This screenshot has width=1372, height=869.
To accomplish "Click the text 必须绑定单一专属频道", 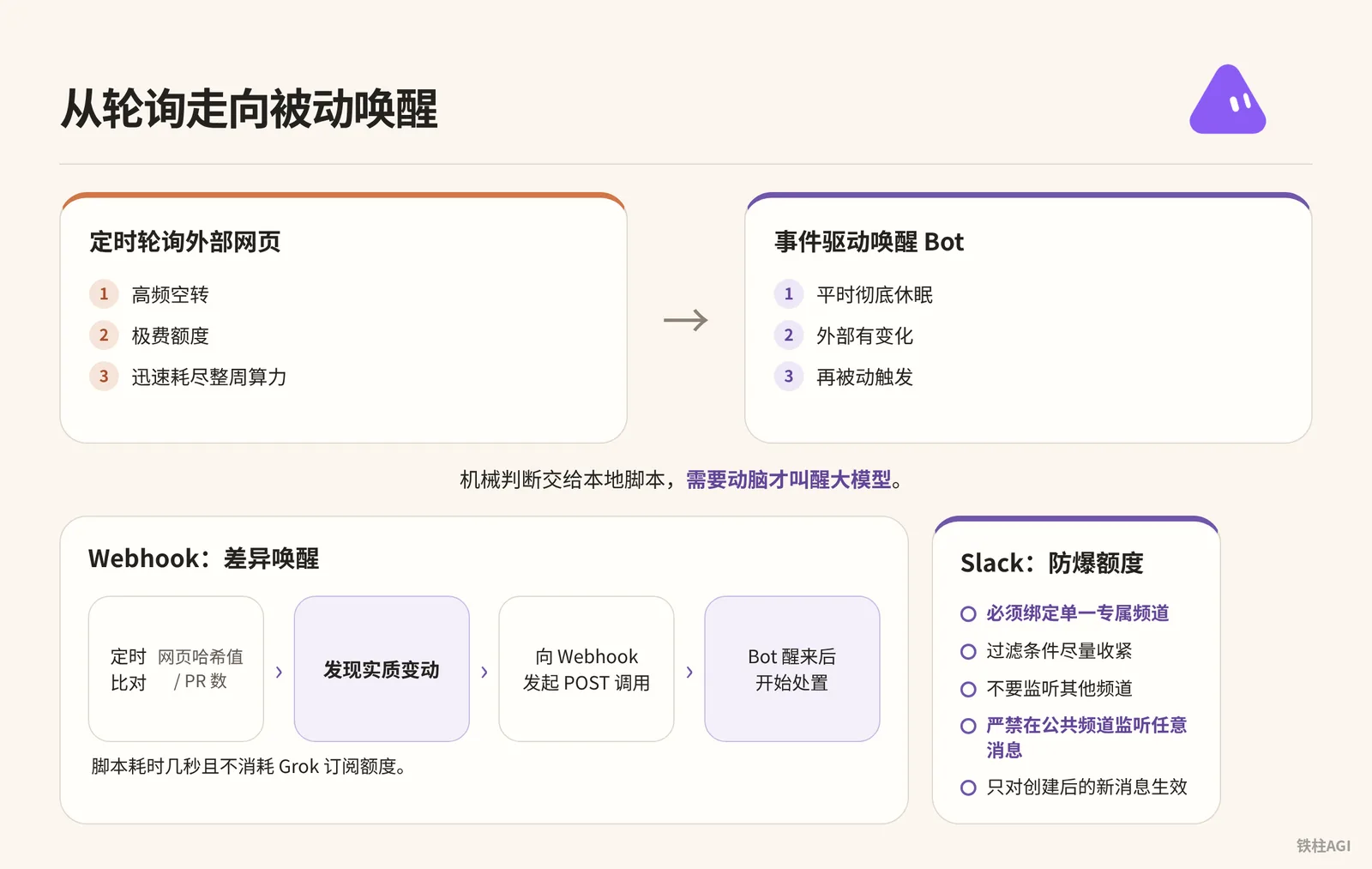I will [x=1078, y=613].
